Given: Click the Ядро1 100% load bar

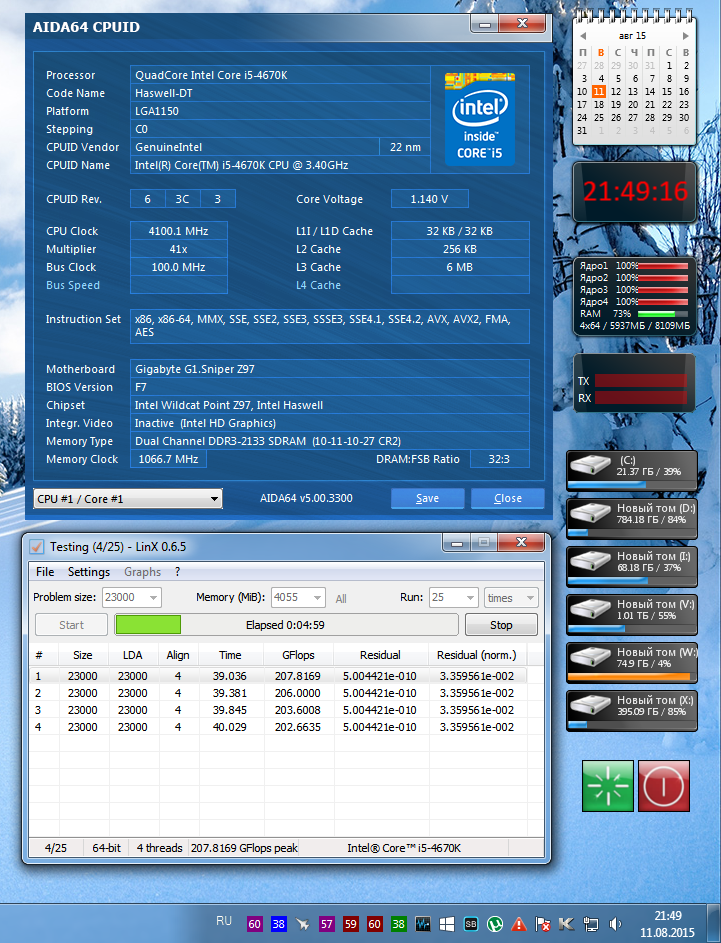Looking at the screenshot, I should 663,266.
